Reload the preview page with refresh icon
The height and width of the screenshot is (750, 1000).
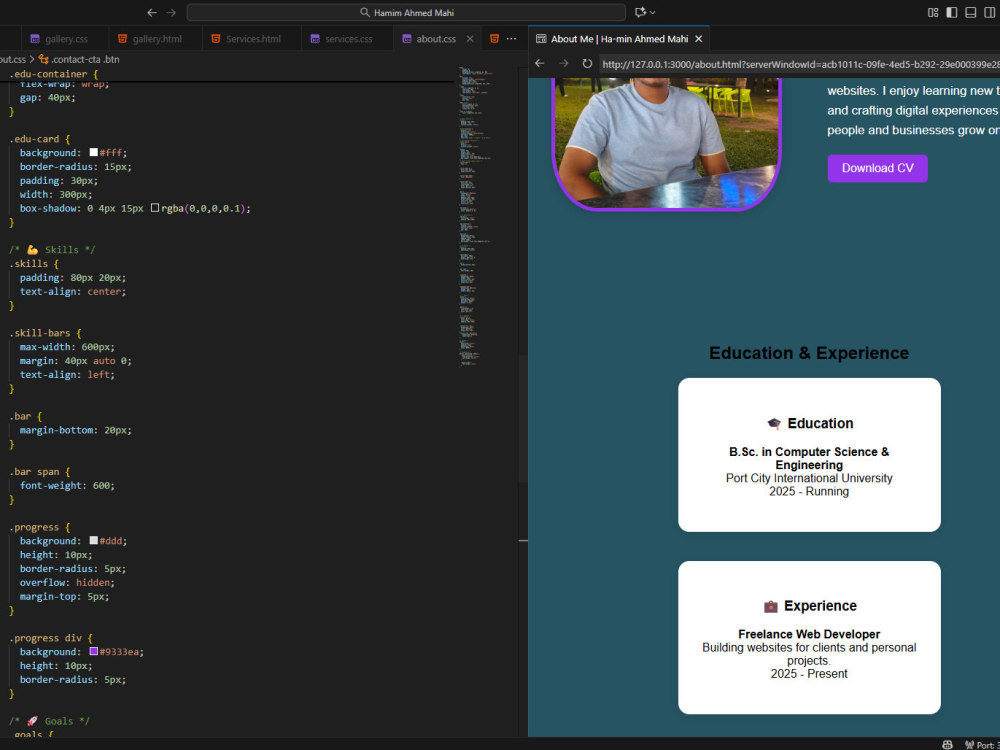pyautogui.click(x=587, y=63)
